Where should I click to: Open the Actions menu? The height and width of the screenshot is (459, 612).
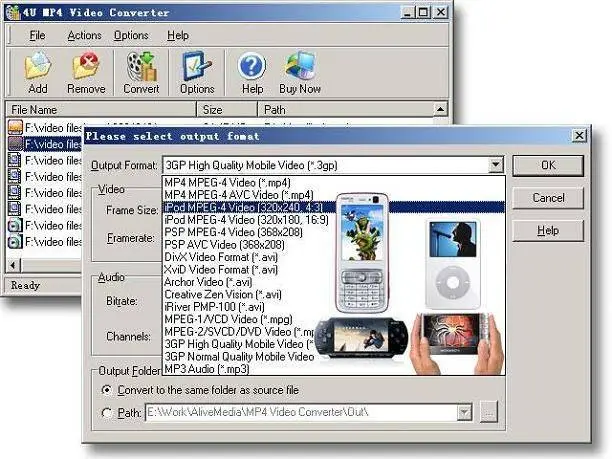coord(84,36)
